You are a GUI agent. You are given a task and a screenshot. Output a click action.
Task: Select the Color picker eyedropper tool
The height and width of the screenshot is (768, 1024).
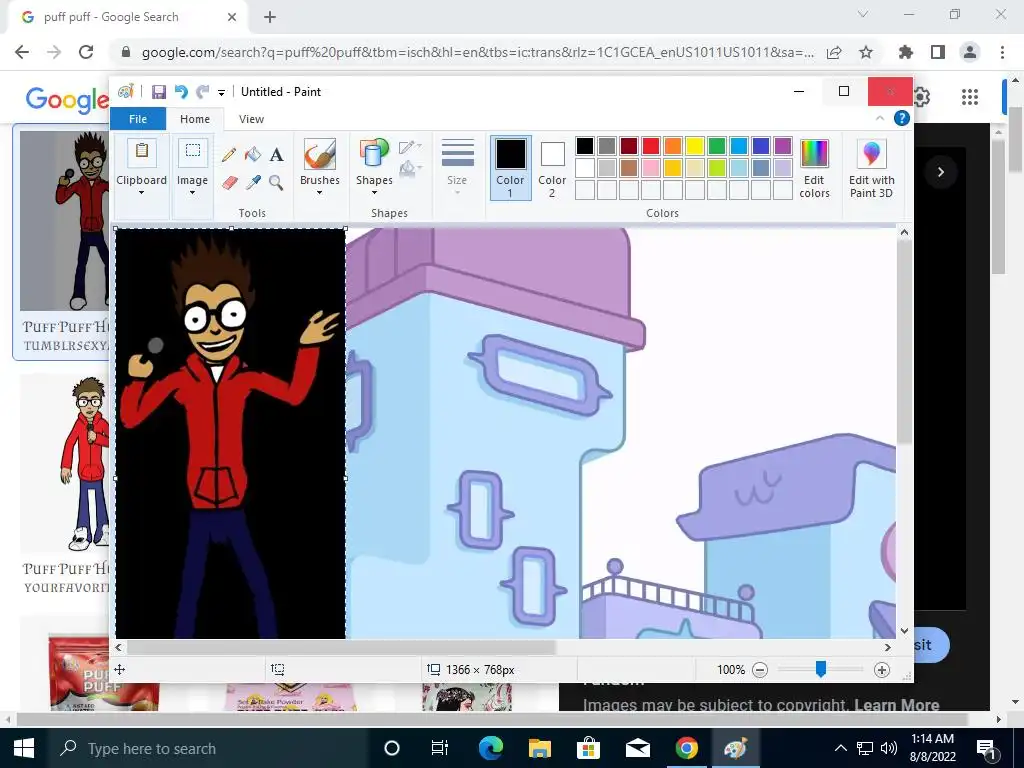coord(253,182)
